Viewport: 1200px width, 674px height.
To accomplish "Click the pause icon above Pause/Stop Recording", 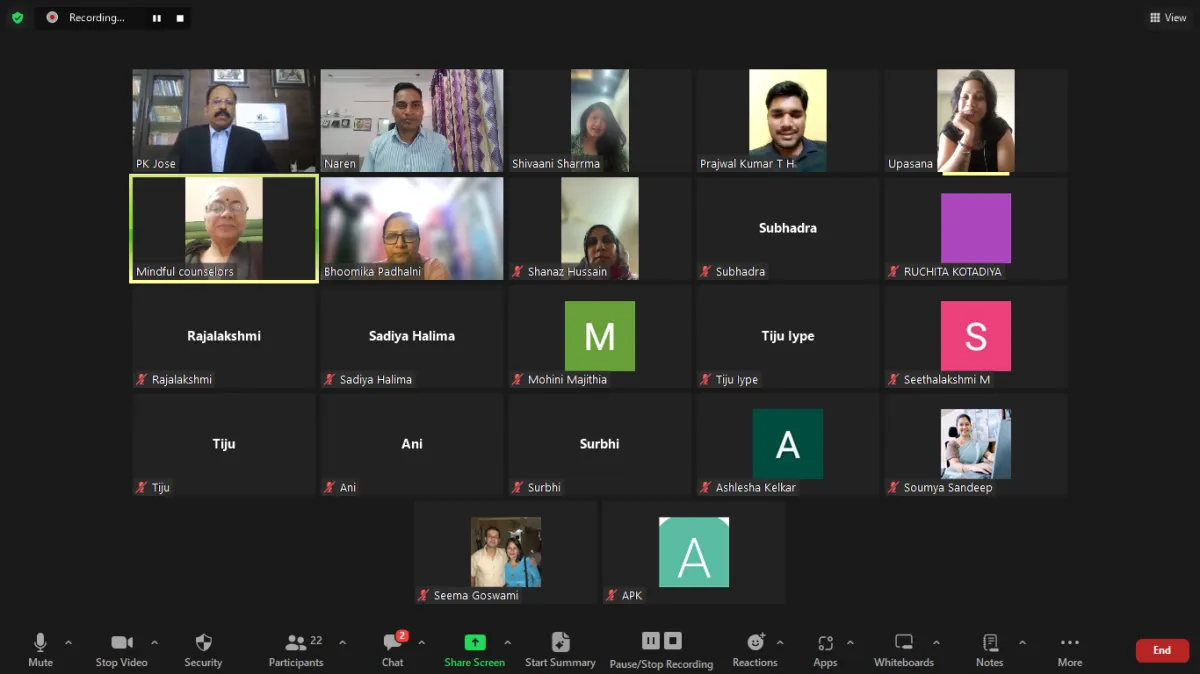I will [x=651, y=641].
